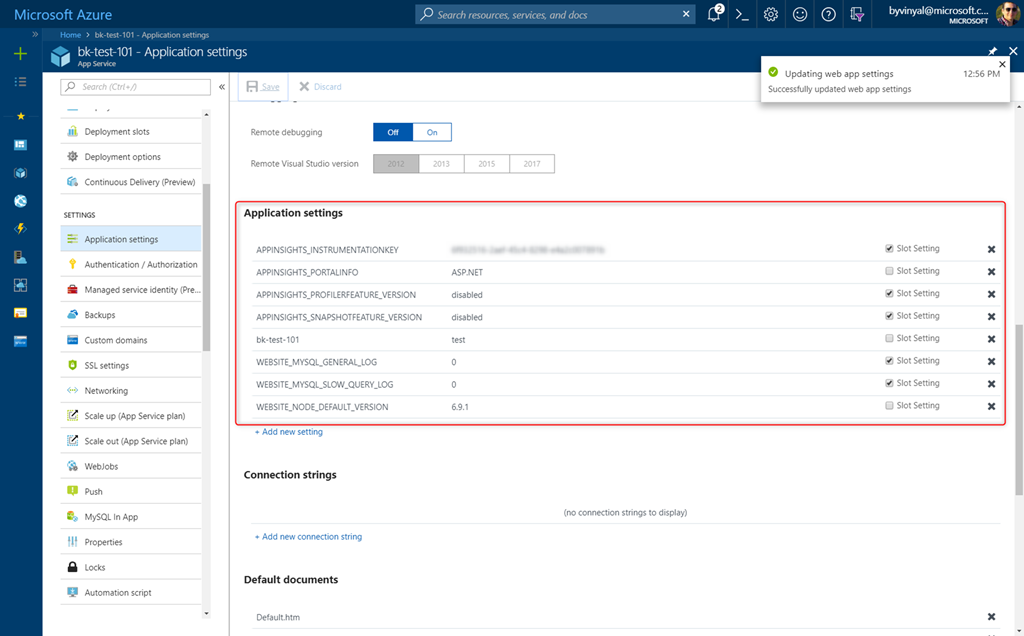Screen dimensions: 1024x636
Task: Check Slot Setting for bk-test-101 row
Action: point(889,338)
